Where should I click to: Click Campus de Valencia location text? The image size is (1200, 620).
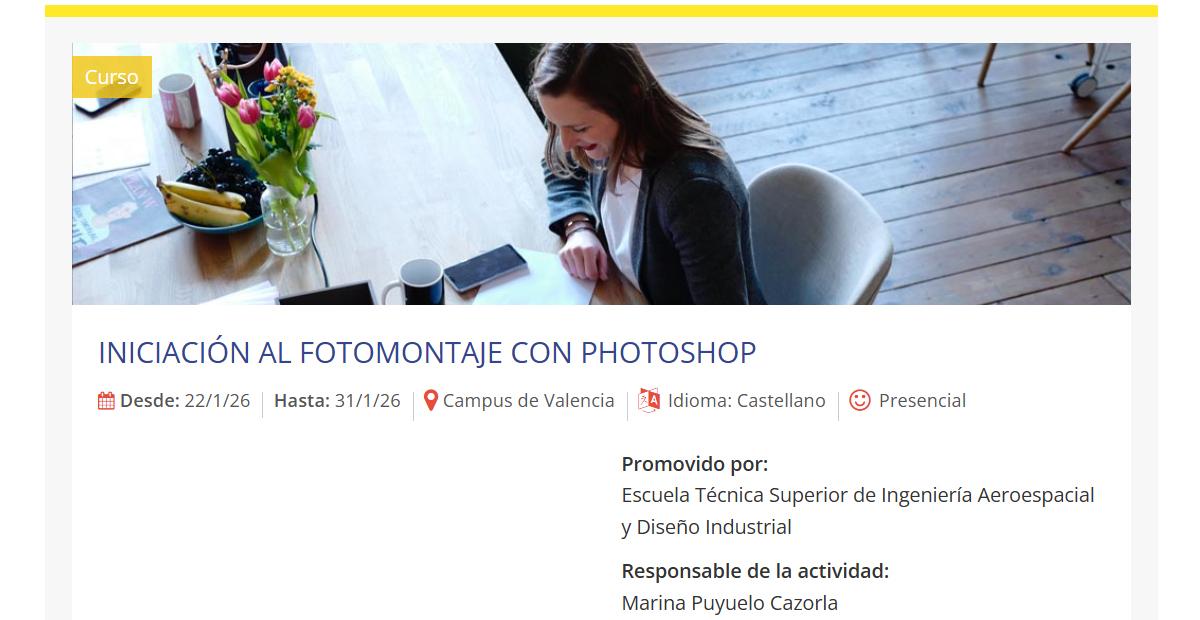click(529, 401)
